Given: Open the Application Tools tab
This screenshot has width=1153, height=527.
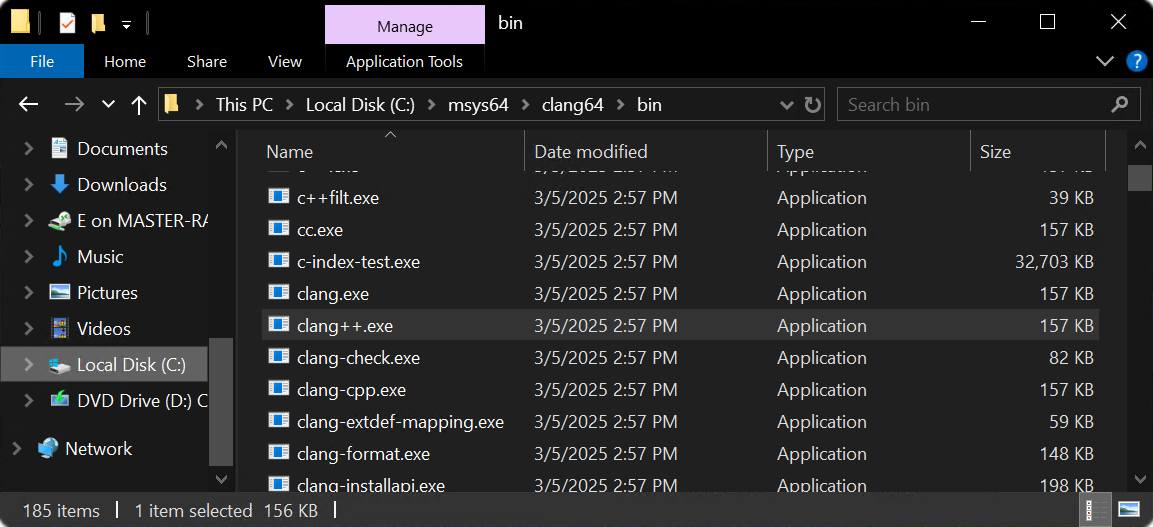Looking at the screenshot, I should pyautogui.click(x=404, y=62).
